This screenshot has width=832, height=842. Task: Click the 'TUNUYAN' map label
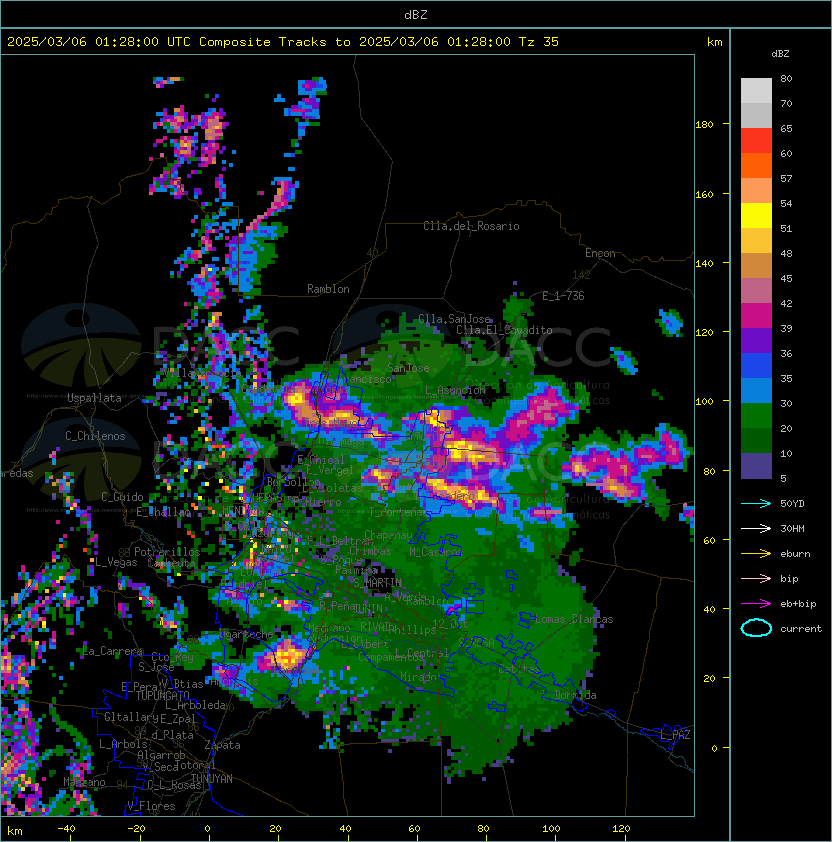[x=212, y=778]
